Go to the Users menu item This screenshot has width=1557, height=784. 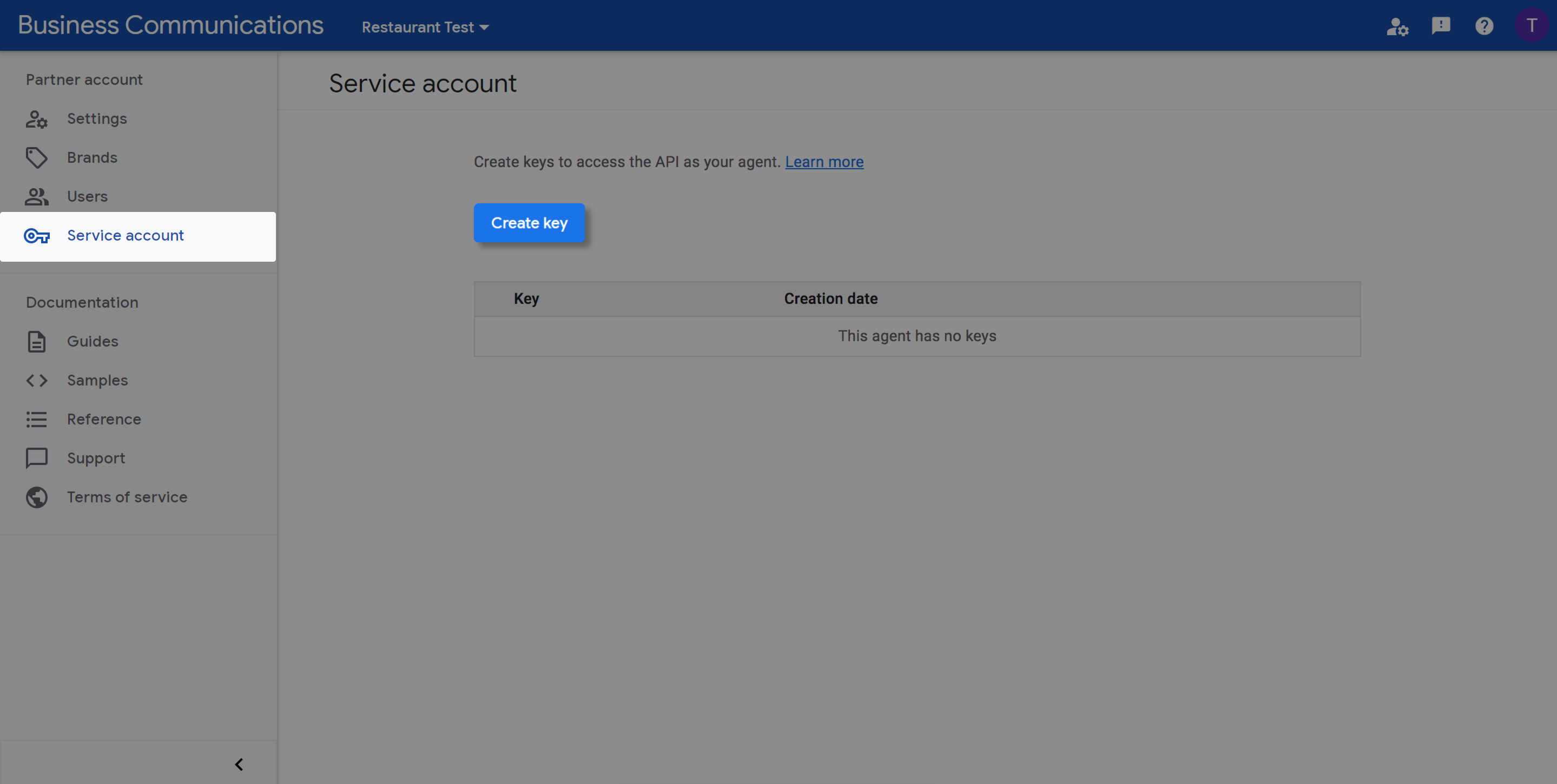click(87, 196)
